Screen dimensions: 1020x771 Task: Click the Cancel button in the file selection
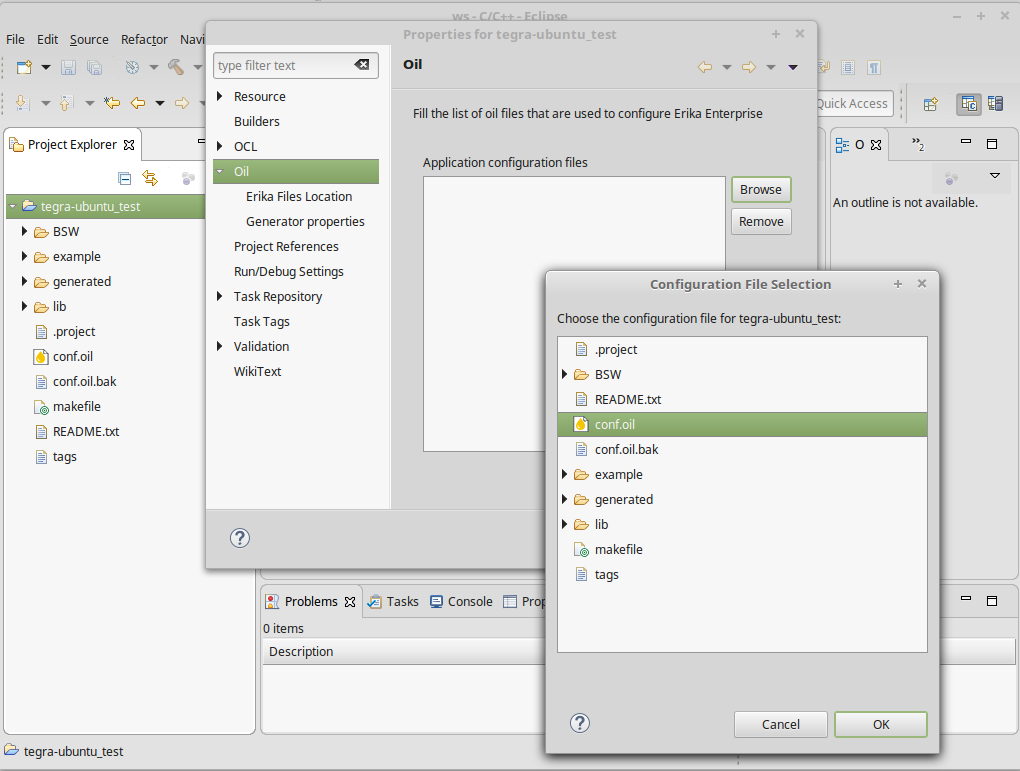click(781, 724)
